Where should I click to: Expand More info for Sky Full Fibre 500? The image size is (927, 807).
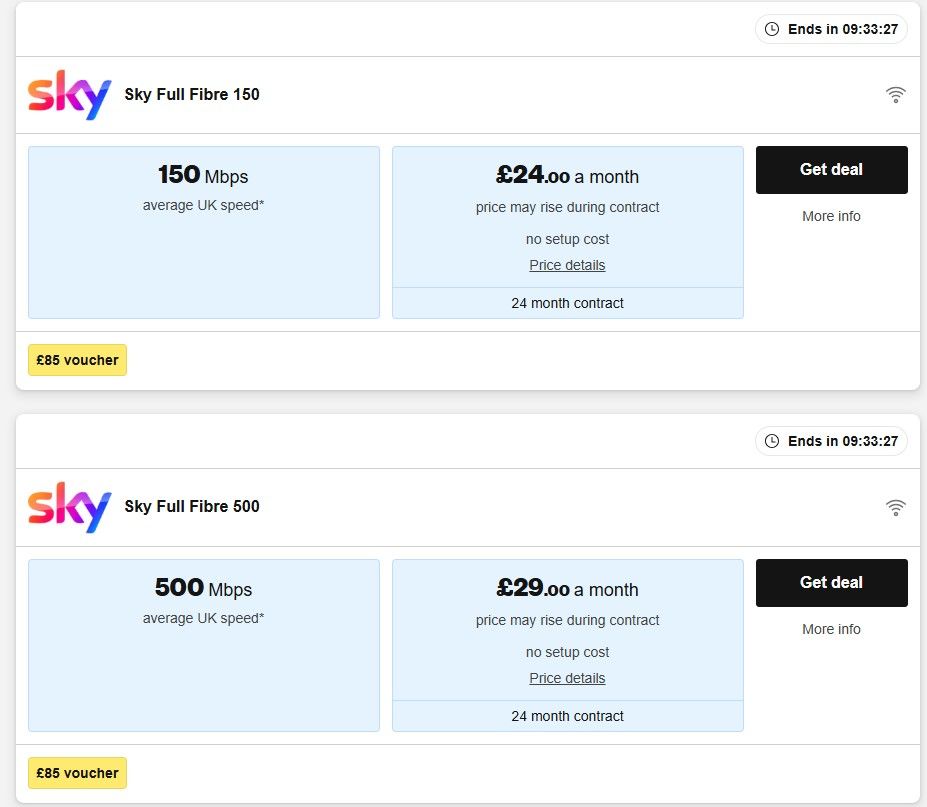[x=831, y=629]
